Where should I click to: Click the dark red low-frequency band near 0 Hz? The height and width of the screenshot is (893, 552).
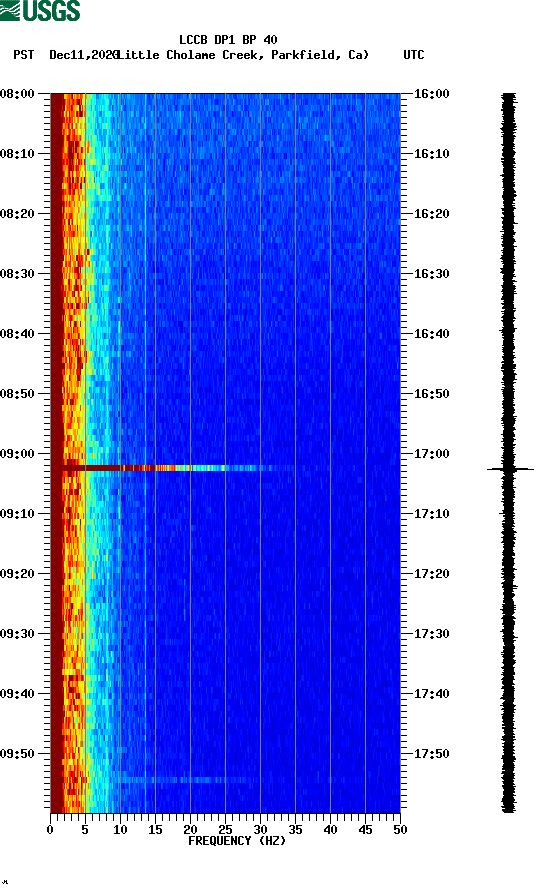point(57,453)
